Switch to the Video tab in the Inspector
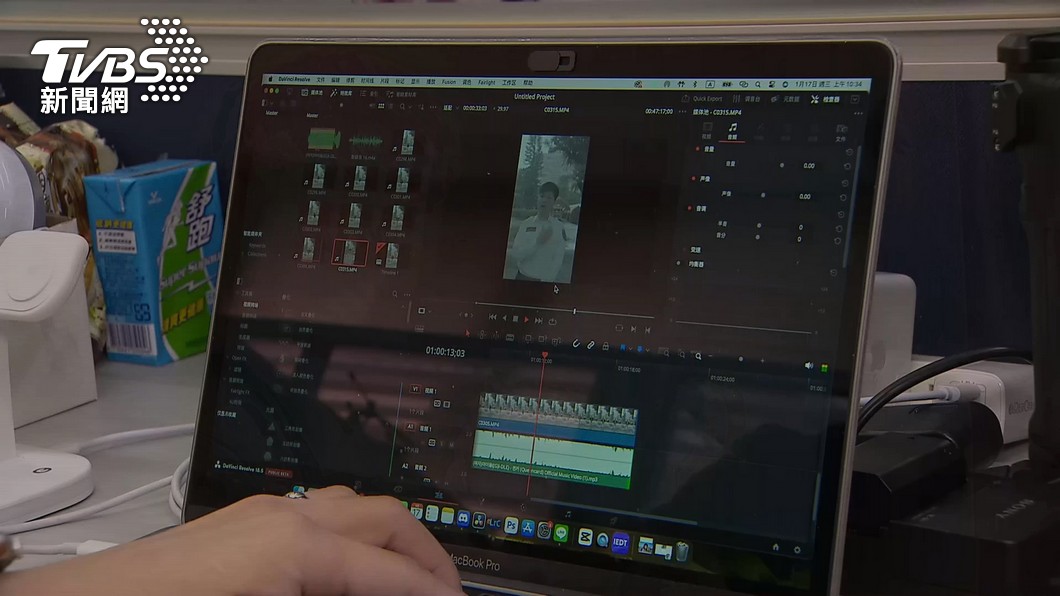The width and height of the screenshot is (1060, 596). click(x=707, y=130)
